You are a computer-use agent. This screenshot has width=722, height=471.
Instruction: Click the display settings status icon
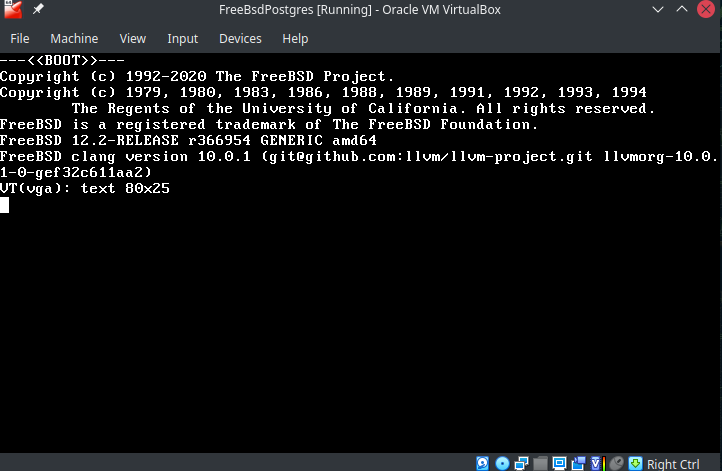click(559, 463)
